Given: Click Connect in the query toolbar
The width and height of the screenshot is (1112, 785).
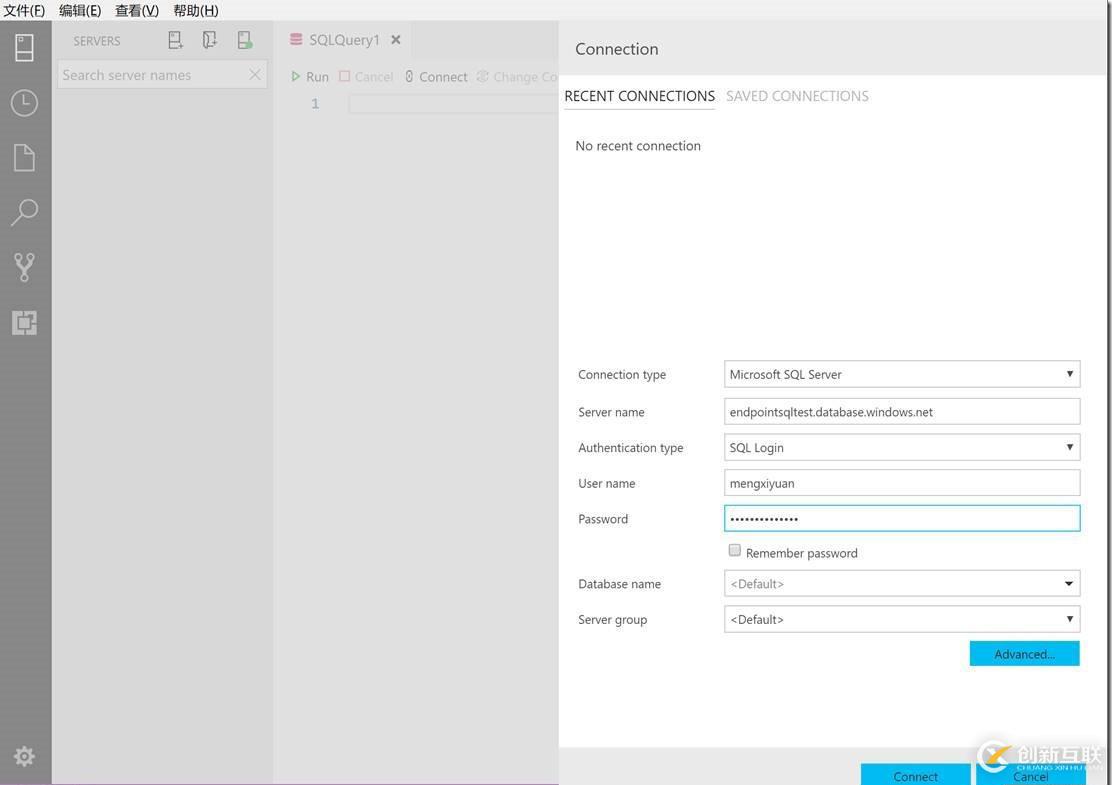Looking at the screenshot, I should coord(435,77).
